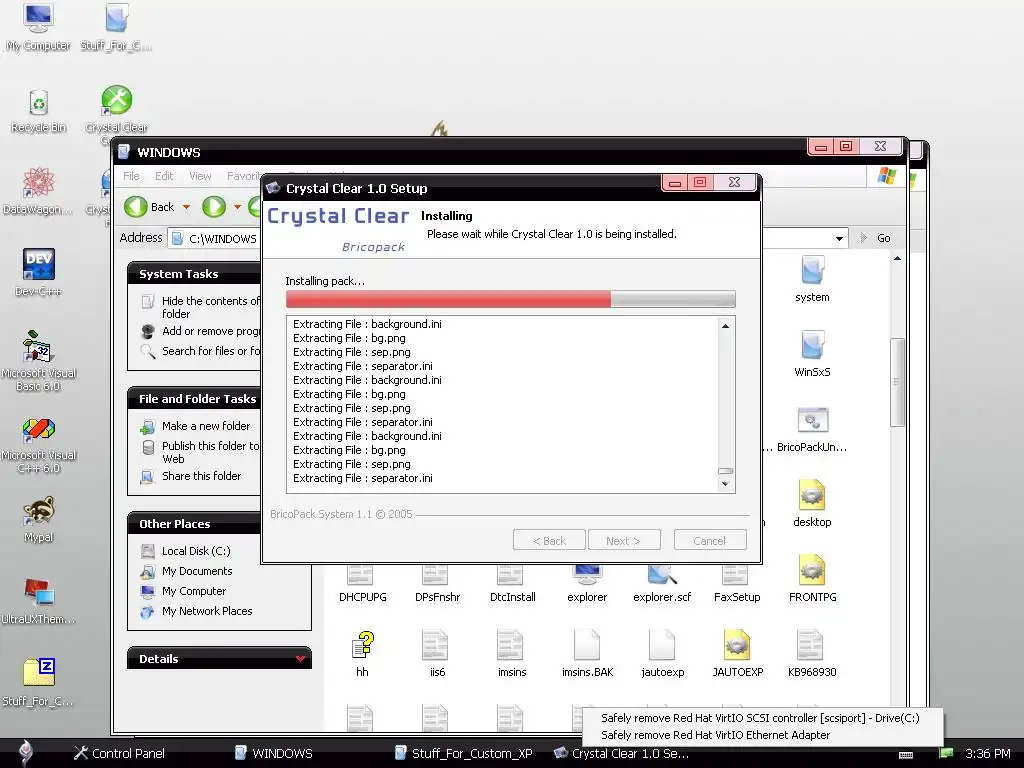Select the desktop settings file icon
Screen dimensions: 1024x768
tap(812, 504)
